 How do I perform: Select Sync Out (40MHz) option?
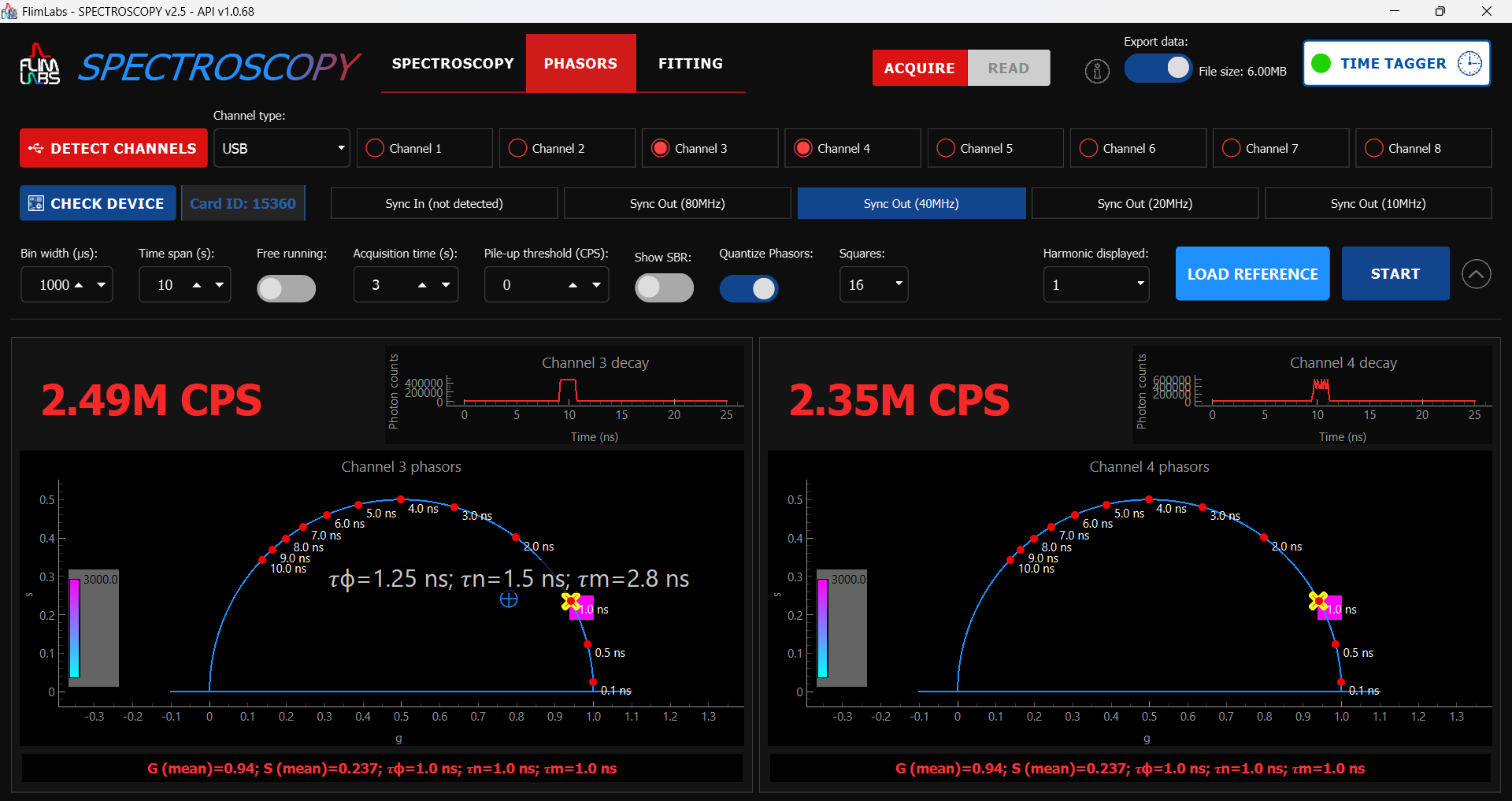tap(911, 203)
